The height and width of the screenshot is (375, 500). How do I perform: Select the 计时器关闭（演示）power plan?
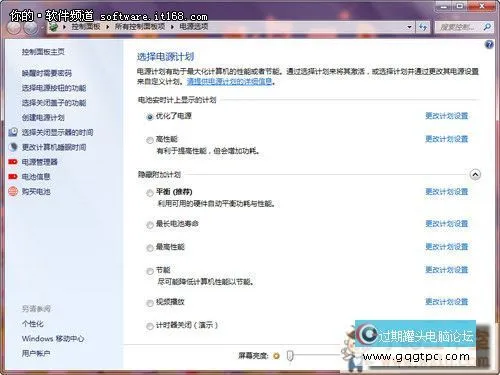pyautogui.click(x=150, y=326)
